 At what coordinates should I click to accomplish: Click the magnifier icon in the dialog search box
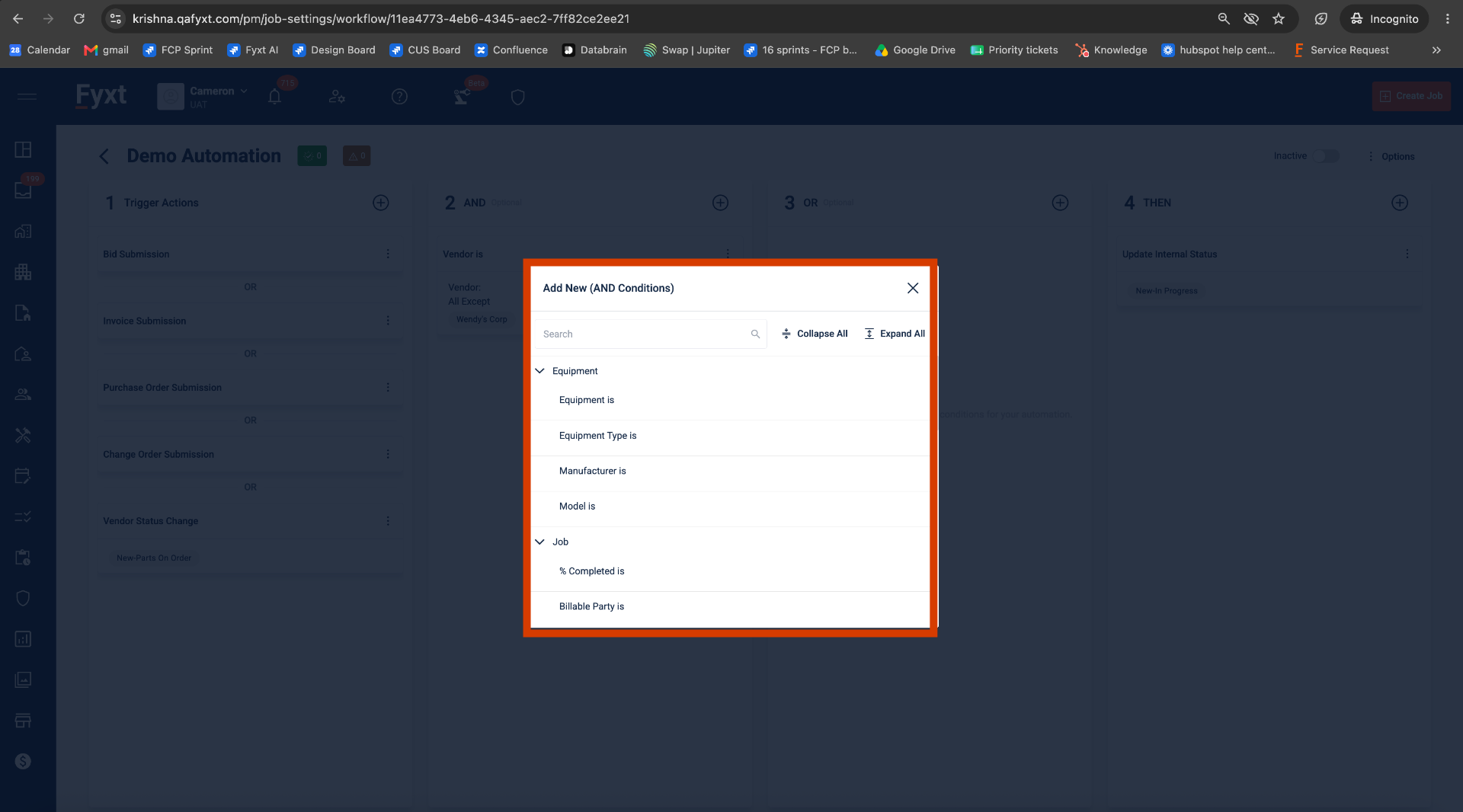coord(755,334)
